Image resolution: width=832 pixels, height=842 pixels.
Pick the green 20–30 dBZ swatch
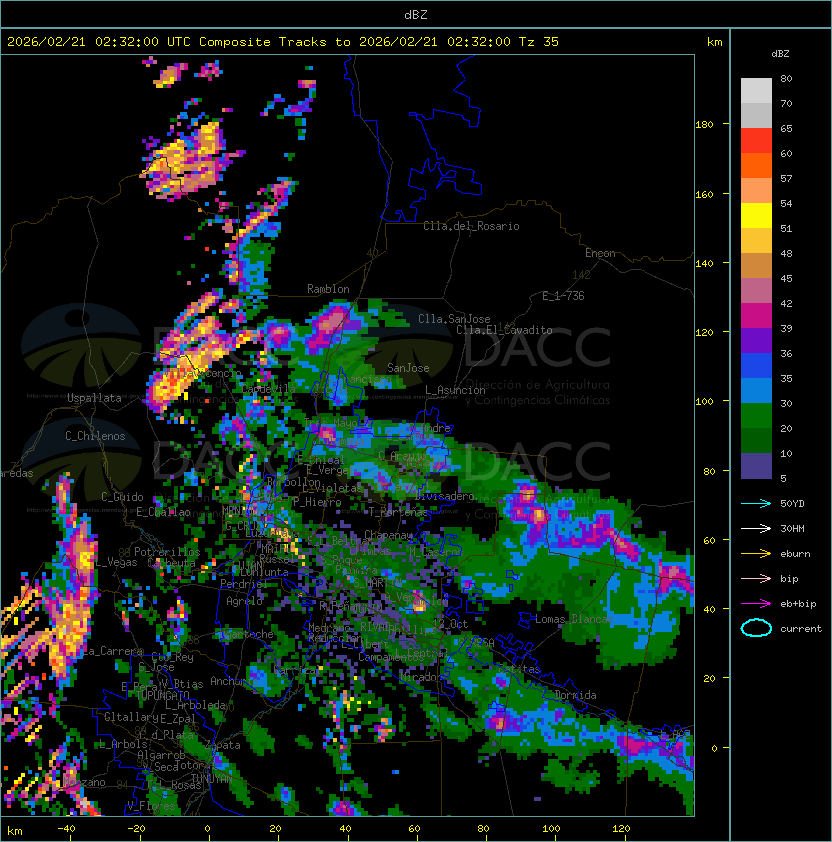tap(756, 415)
